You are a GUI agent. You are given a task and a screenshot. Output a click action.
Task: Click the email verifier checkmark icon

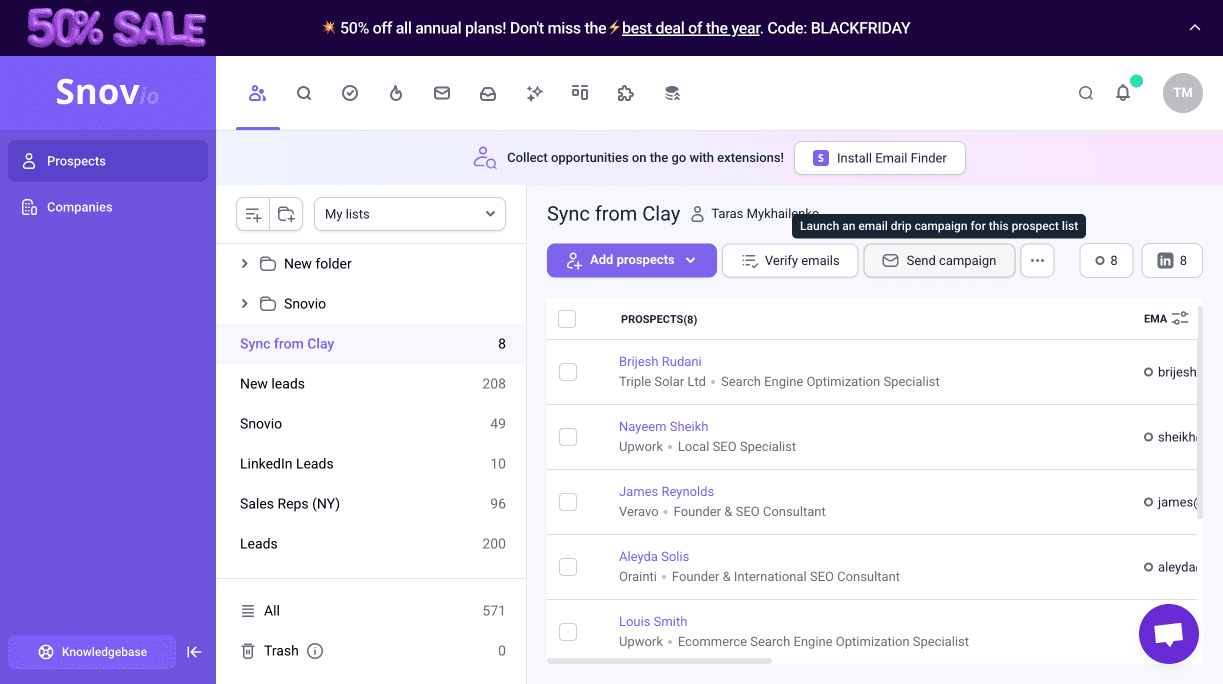coord(350,93)
